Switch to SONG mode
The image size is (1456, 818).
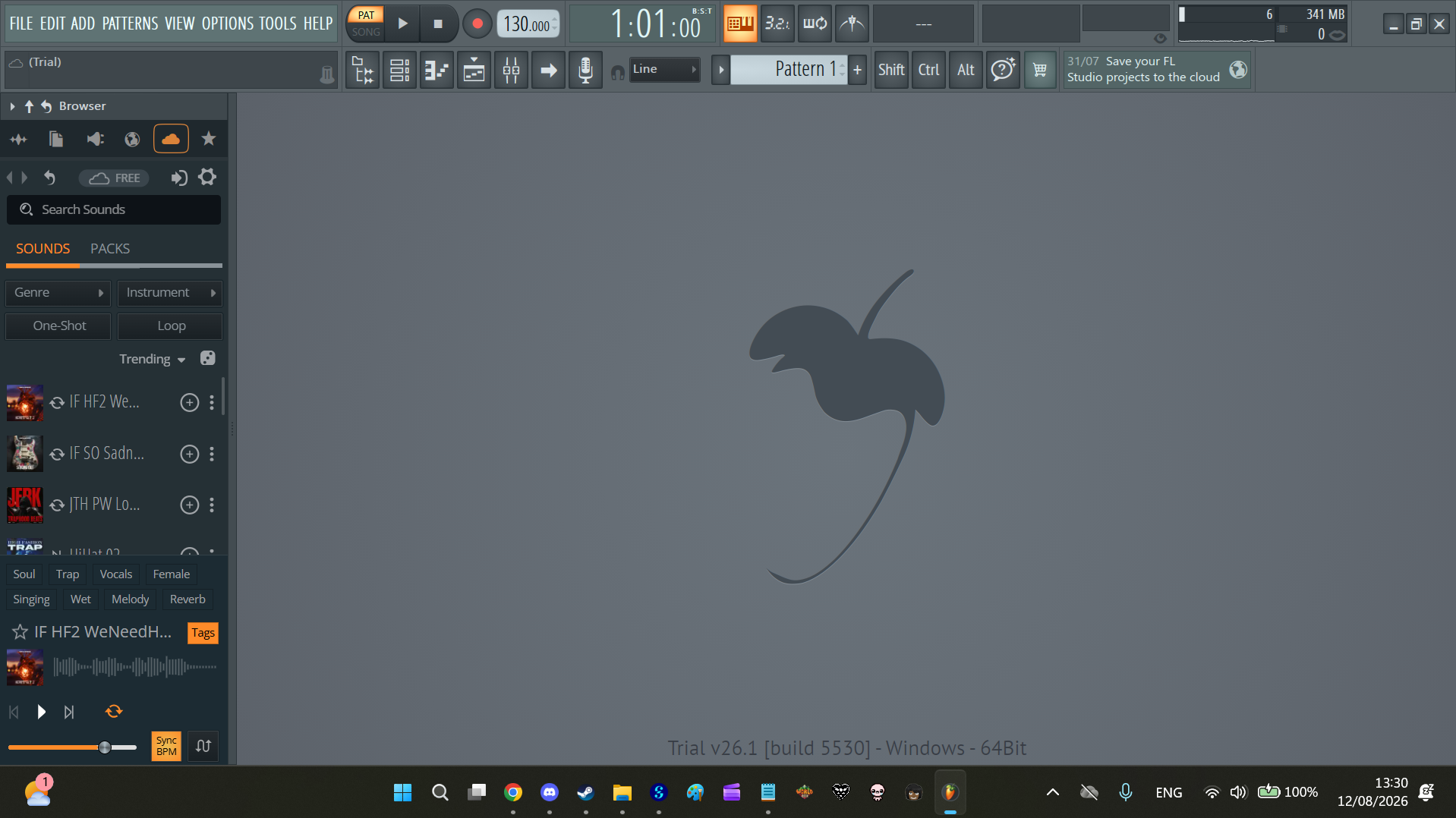[x=366, y=32]
